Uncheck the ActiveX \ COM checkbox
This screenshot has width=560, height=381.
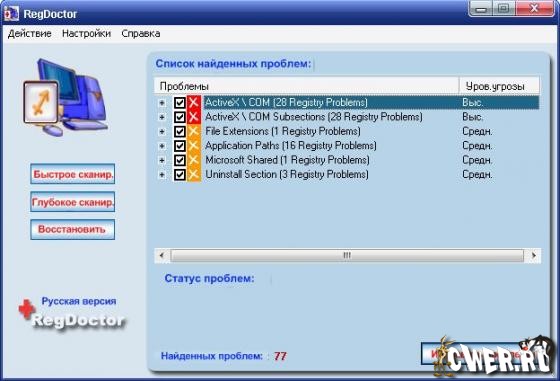[x=180, y=103]
